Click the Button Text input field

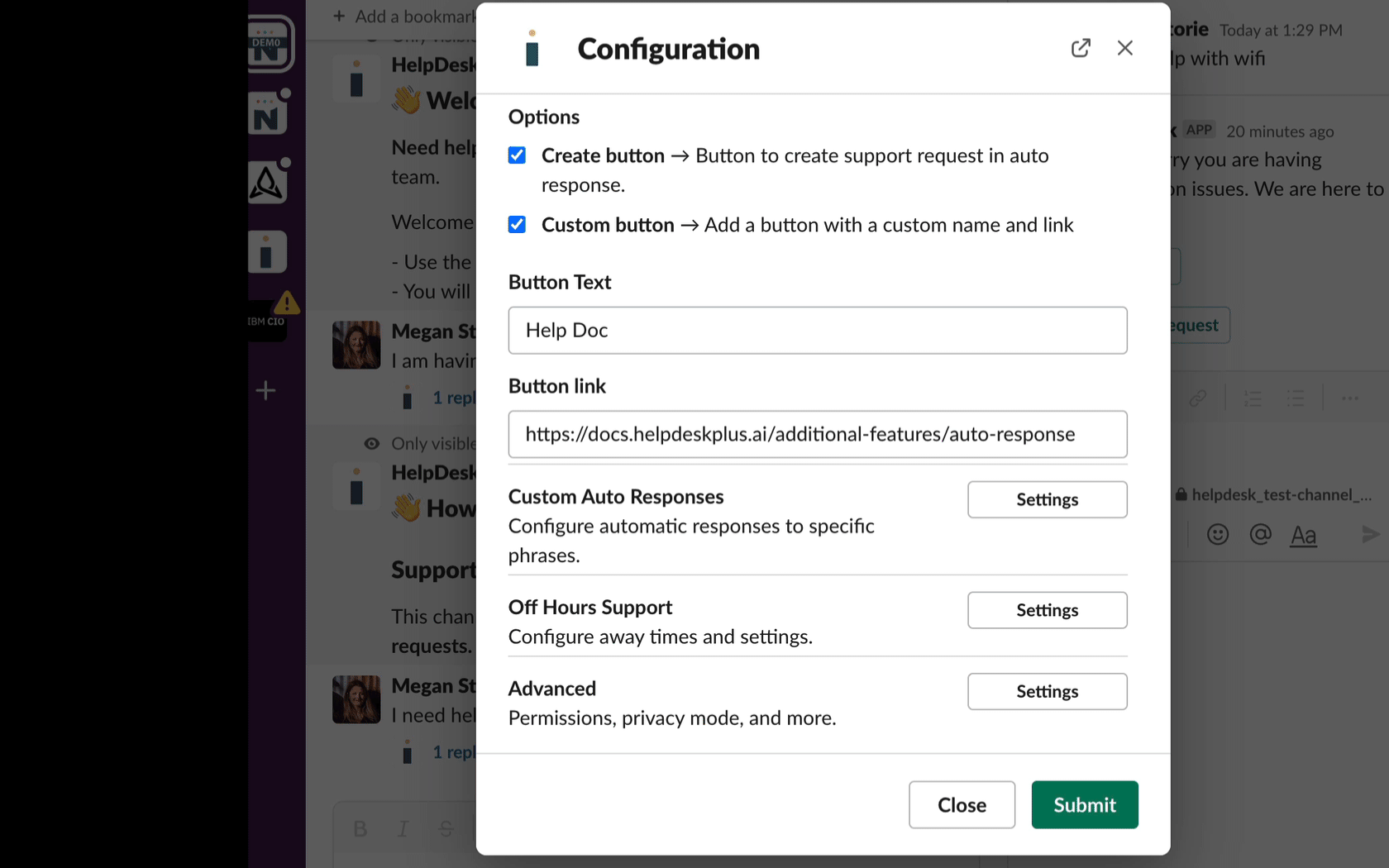pyautogui.click(x=818, y=331)
